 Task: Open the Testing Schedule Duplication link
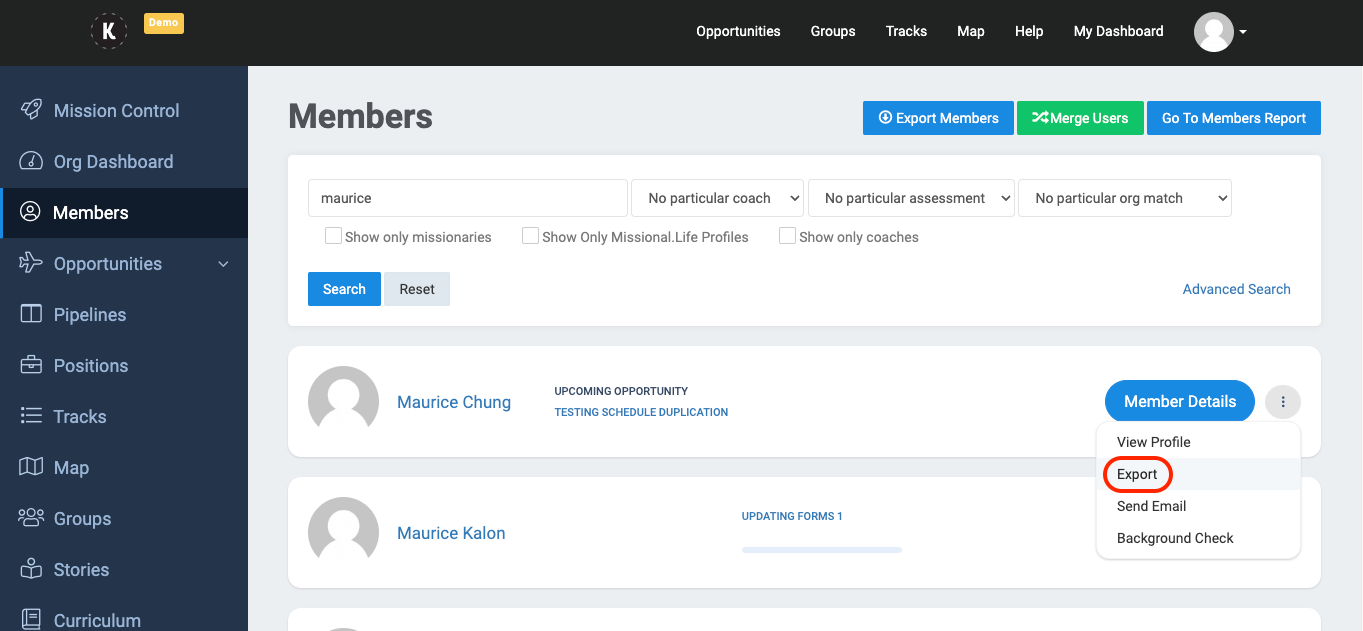[641, 412]
